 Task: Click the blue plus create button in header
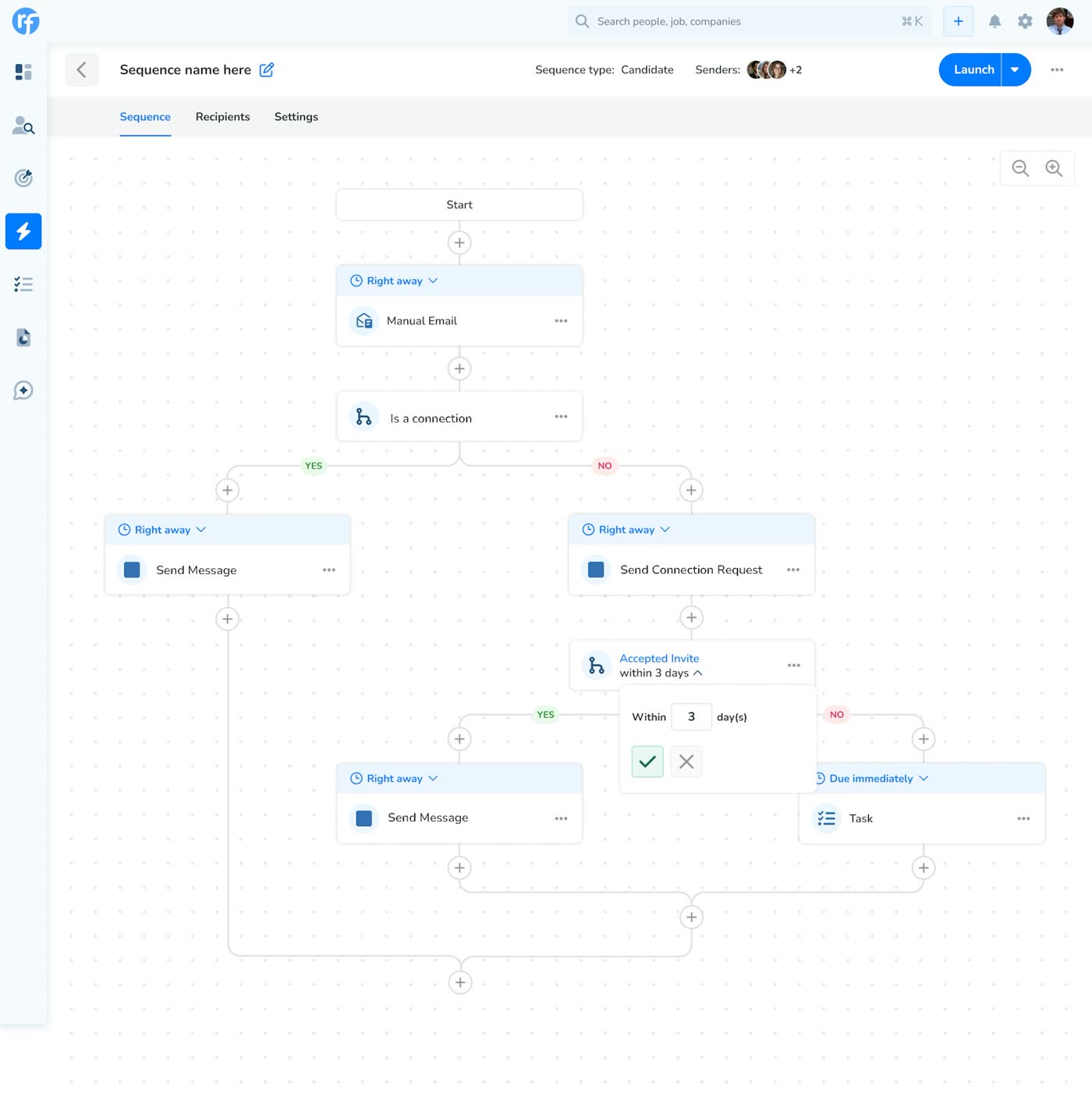(x=958, y=21)
